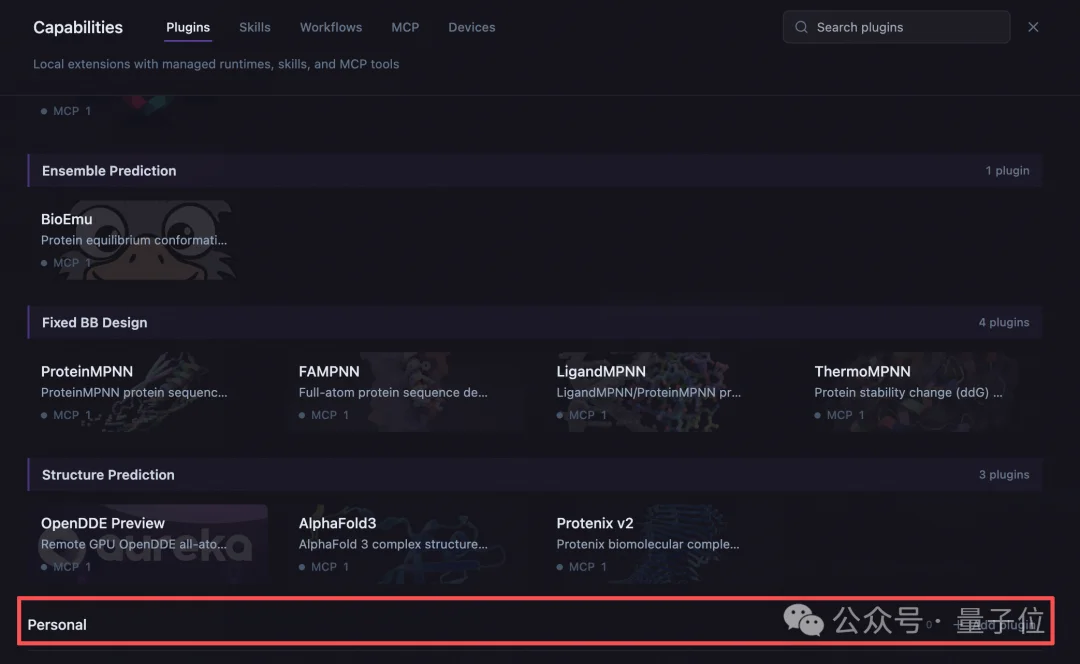Click the MCP 1 badge under LigandMPNN
The height and width of the screenshot is (664, 1080).
pyautogui.click(x=582, y=415)
